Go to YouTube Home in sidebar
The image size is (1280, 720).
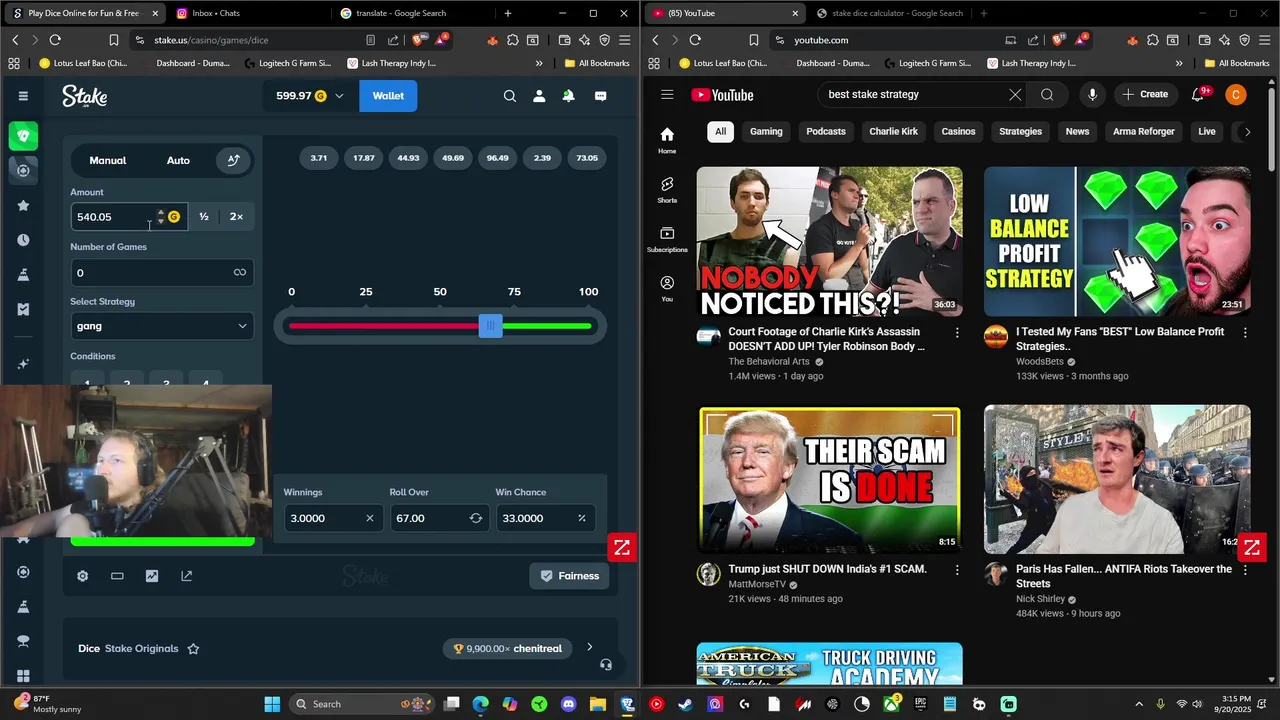667,140
